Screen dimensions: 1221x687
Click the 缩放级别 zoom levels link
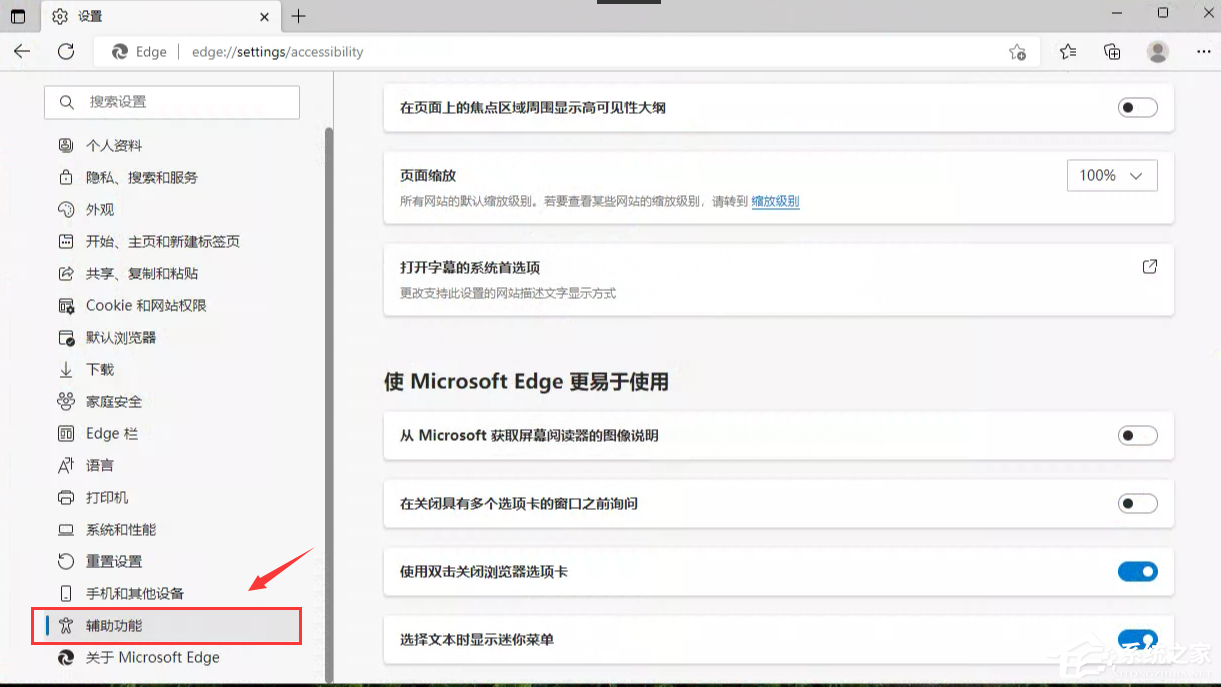tap(775, 201)
